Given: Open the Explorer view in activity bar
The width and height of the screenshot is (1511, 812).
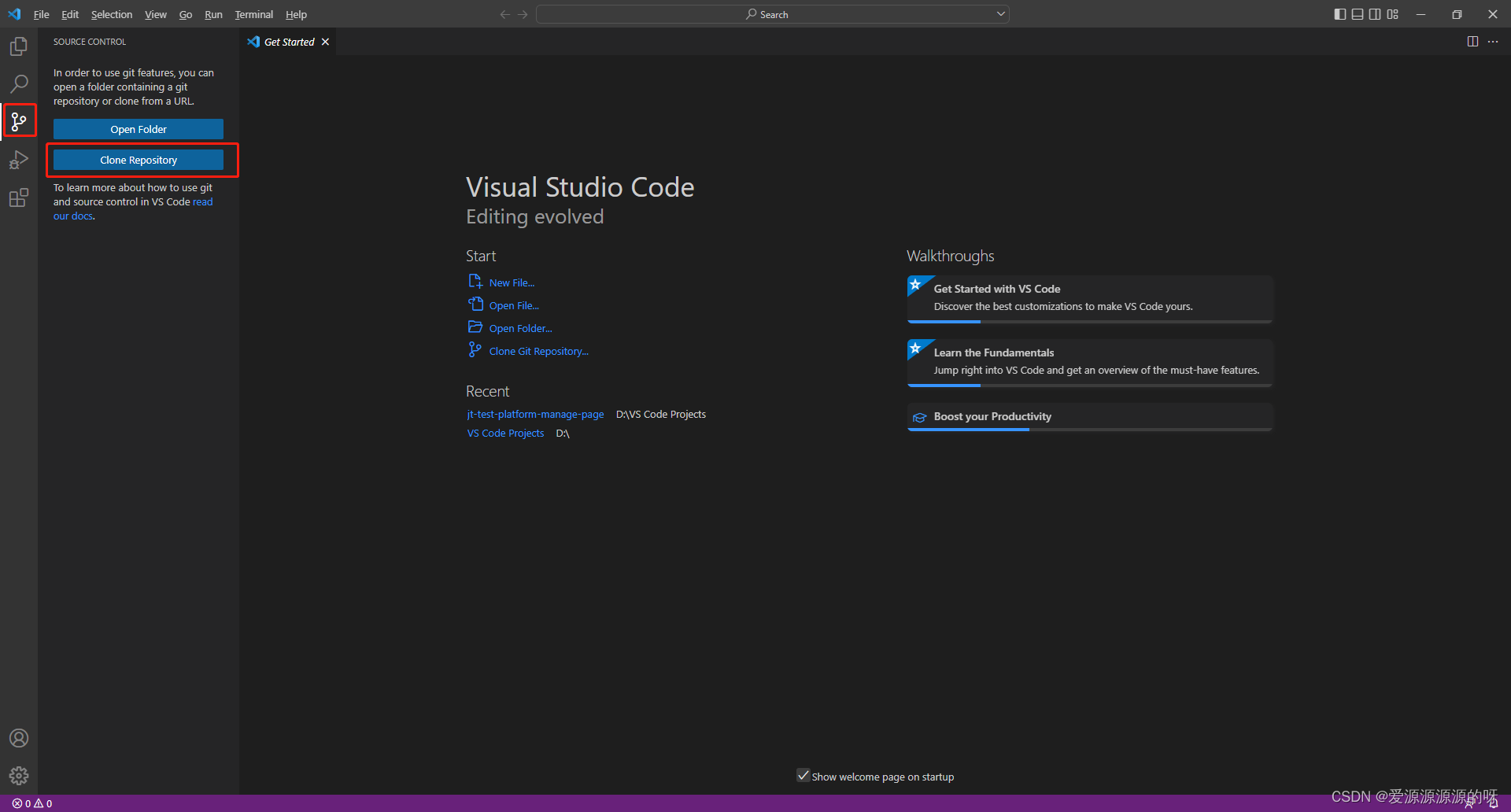Looking at the screenshot, I should coord(19,46).
